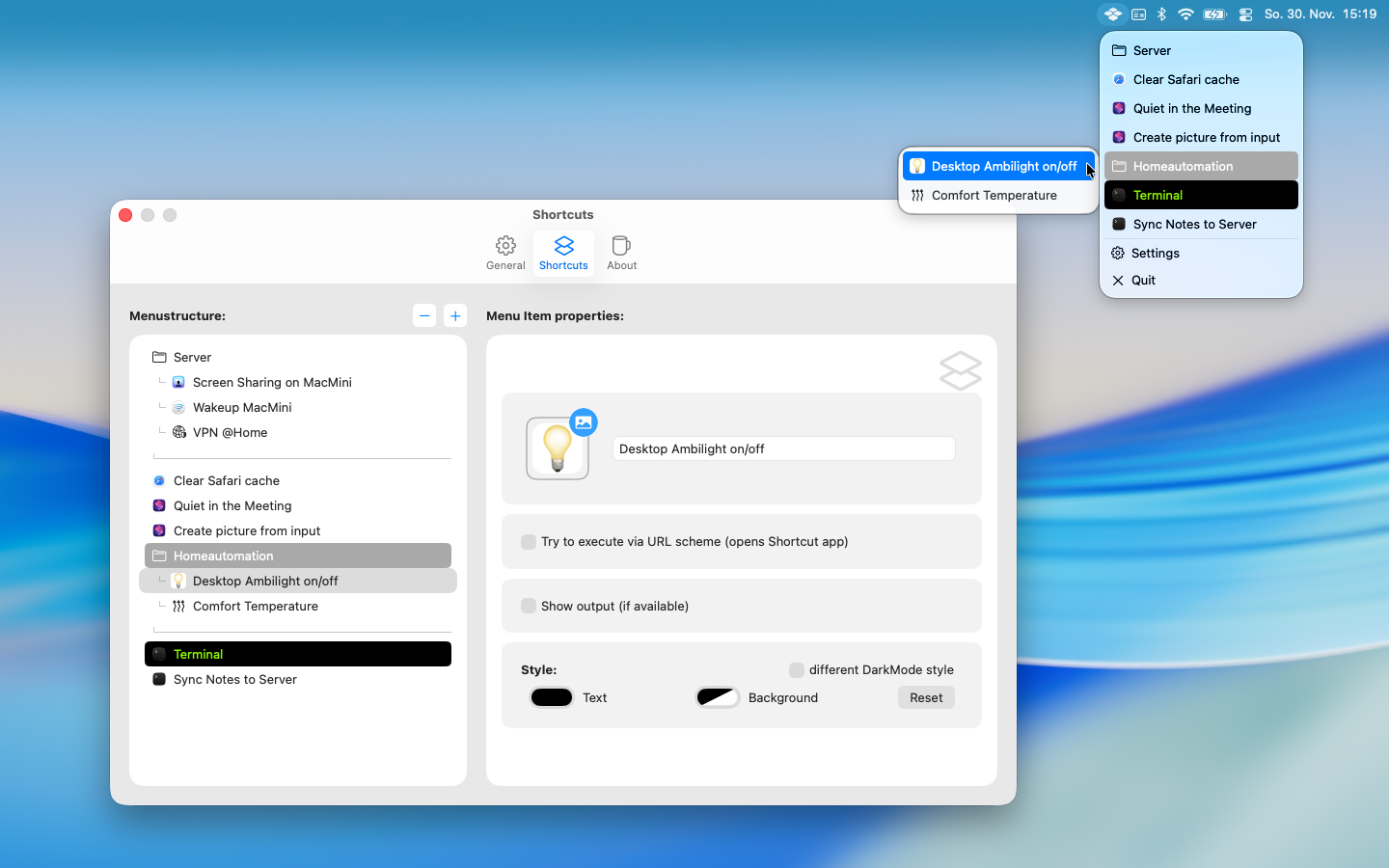
Task: Click the Wi-Fi status icon
Action: click(x=1185, y=14)
